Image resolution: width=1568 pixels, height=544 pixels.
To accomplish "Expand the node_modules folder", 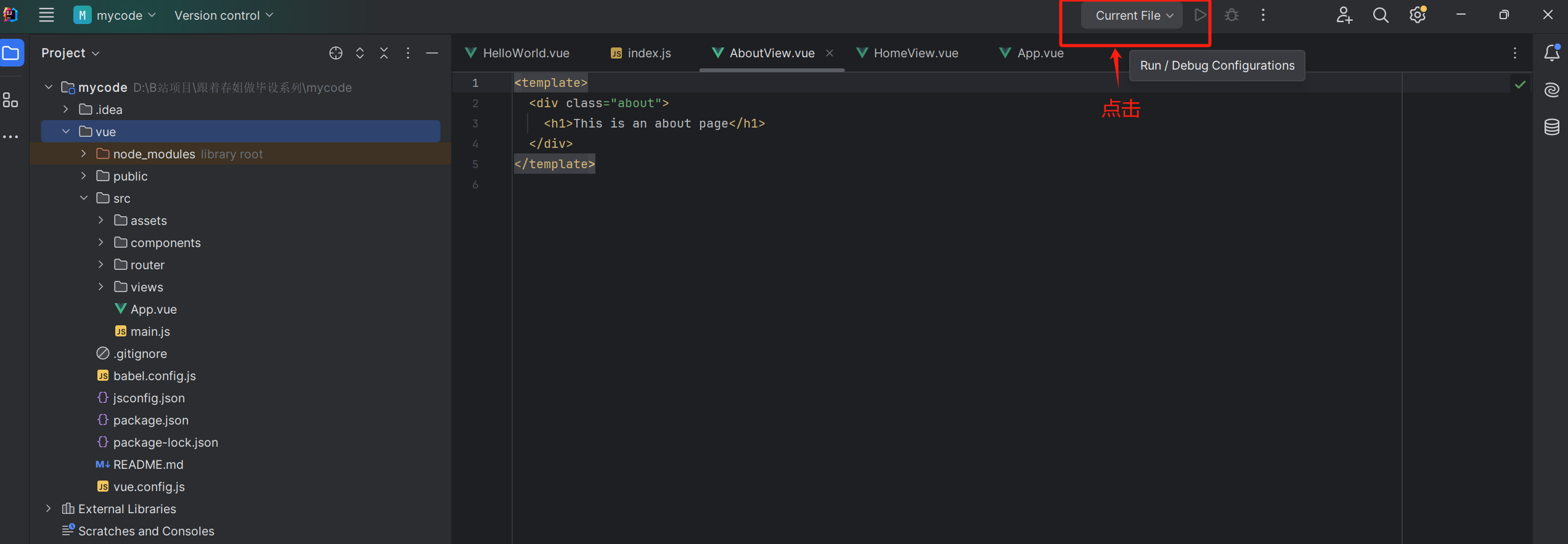I will [x=83, y=154].
